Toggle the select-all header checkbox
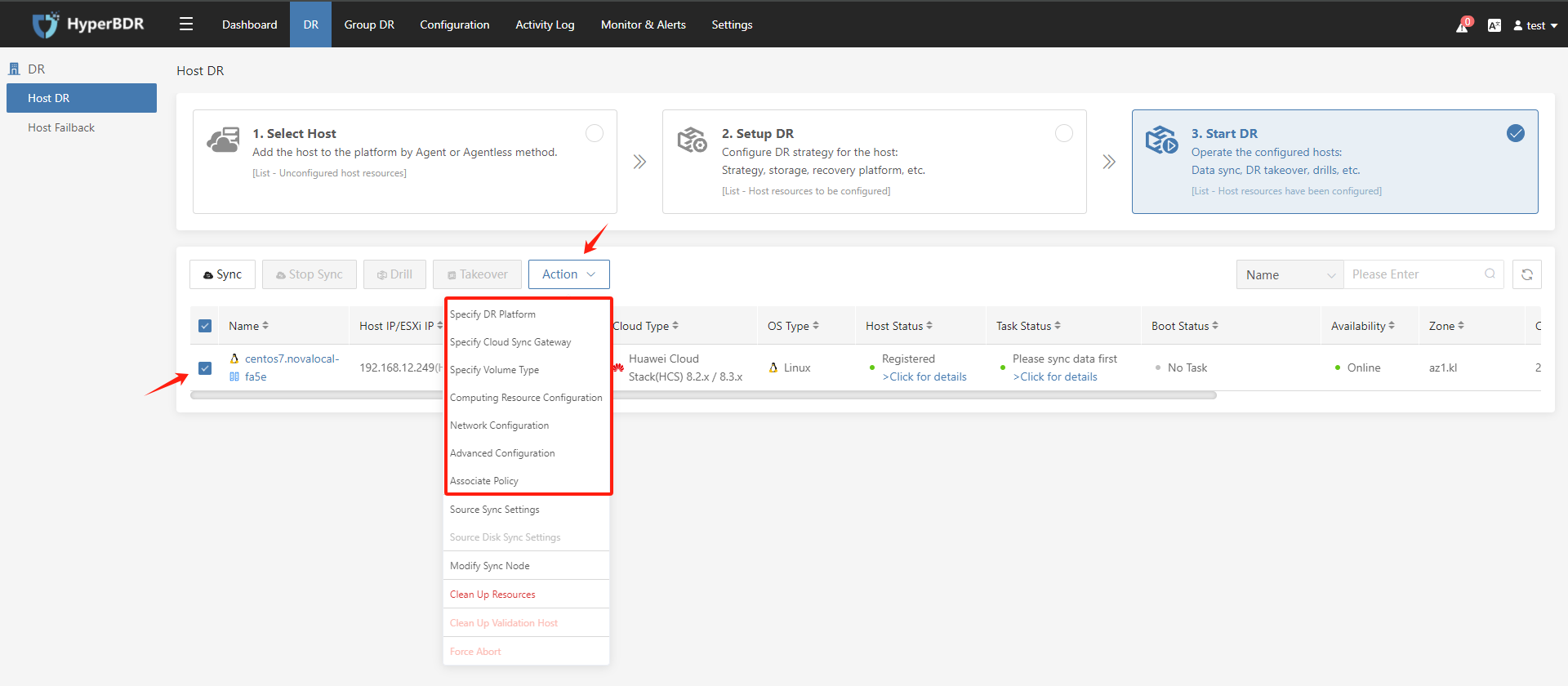 (205, 326)
